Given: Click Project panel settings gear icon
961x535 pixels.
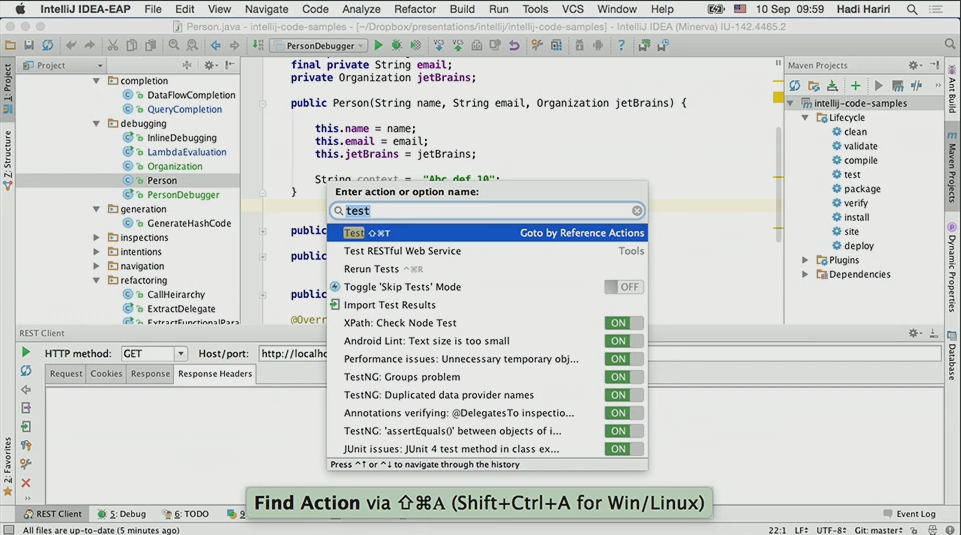Looking at the screenshot, I should pos(210,65).
